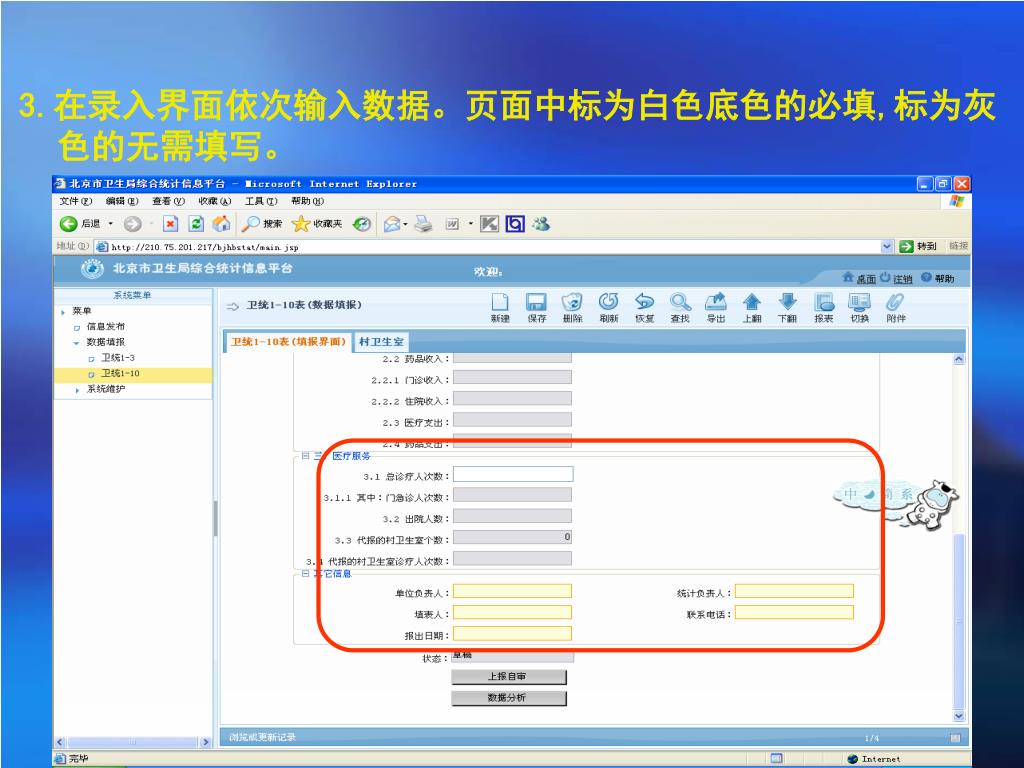The width and height of the screenshot is (1024, 768).
Task: Select the 卫统1-10表(填报界面) tab
Action: (x=288, y=342)
